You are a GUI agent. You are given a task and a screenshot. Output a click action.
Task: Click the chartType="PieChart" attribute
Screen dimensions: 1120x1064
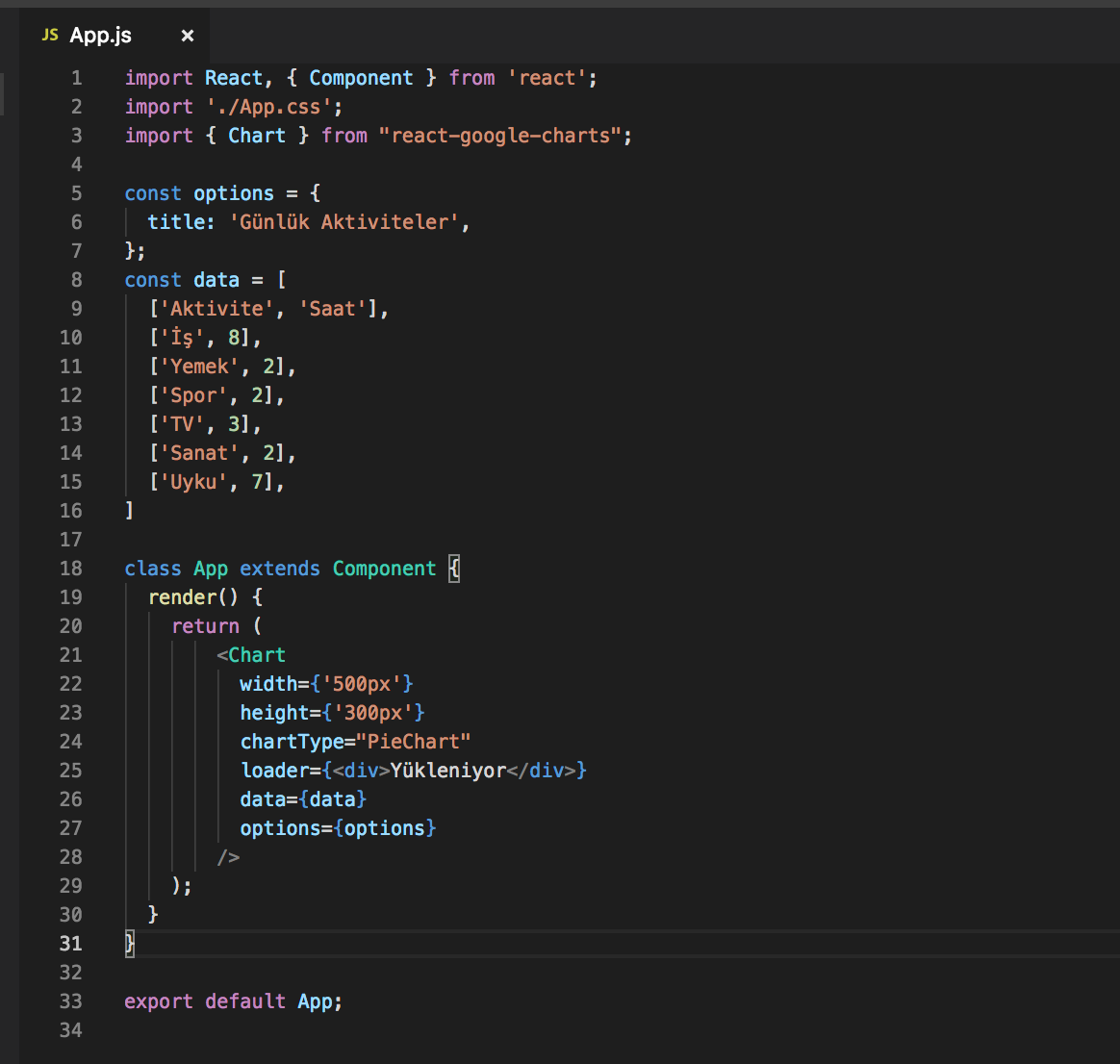(355, 741)
